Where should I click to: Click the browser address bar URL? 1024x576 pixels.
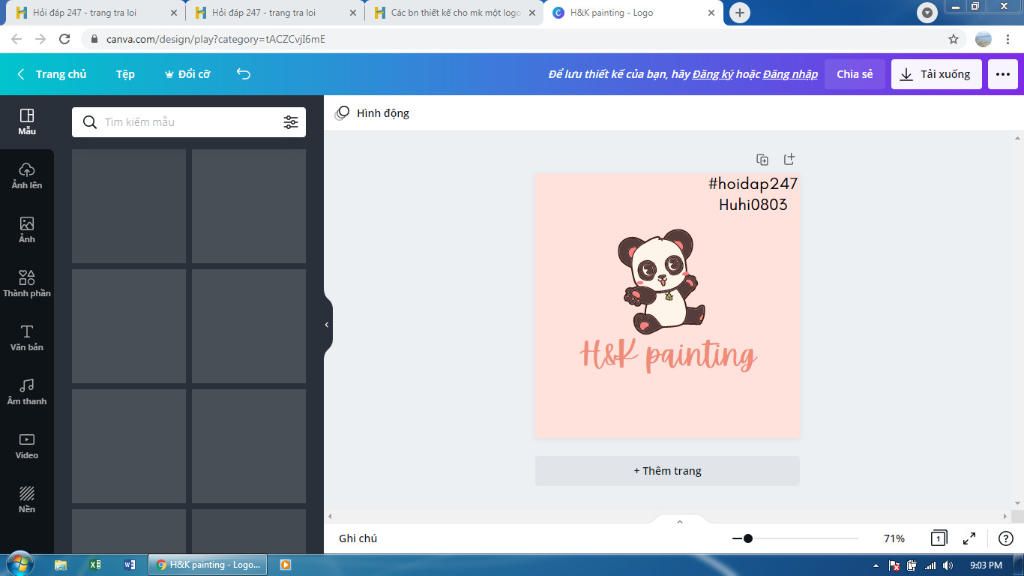point(216,39)
